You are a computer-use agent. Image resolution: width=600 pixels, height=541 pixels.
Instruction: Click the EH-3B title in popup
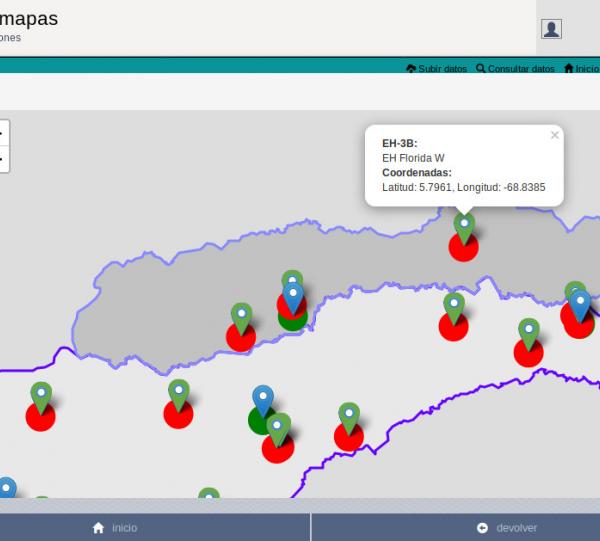tap(399, 143)
